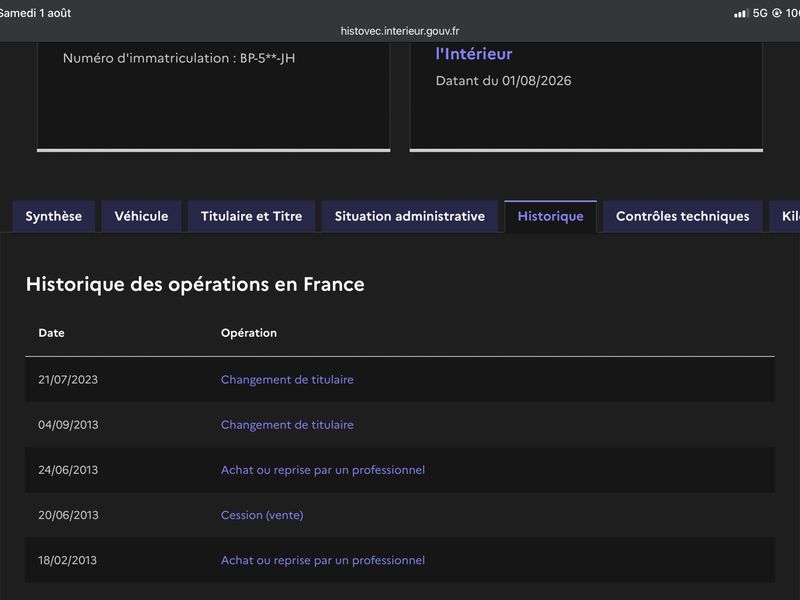The height and width of the screenshot is (600, 800).
Task: Click the Opération column header
Action: (249, 333)
